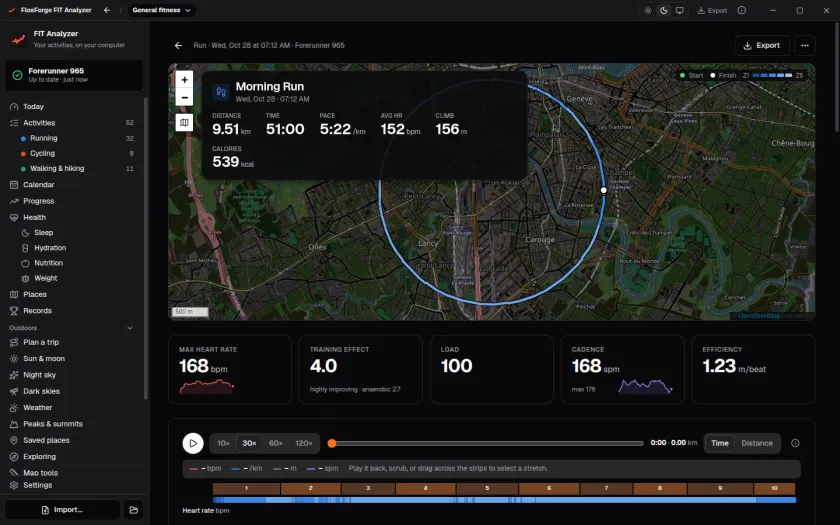Open the folder button beside Import

134,510
